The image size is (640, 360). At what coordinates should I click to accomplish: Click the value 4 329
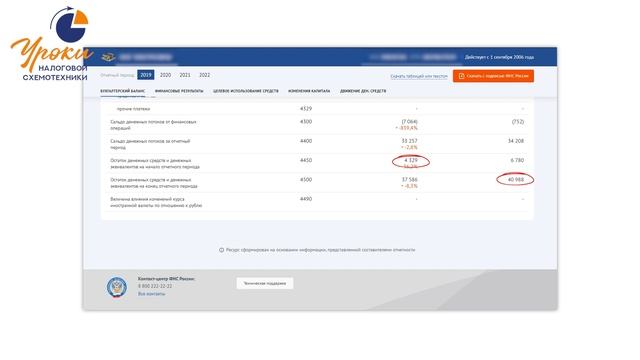coord(411,160)
